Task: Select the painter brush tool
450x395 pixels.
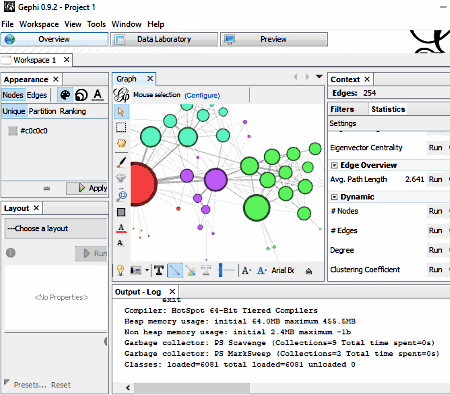Action: point(121,162)
